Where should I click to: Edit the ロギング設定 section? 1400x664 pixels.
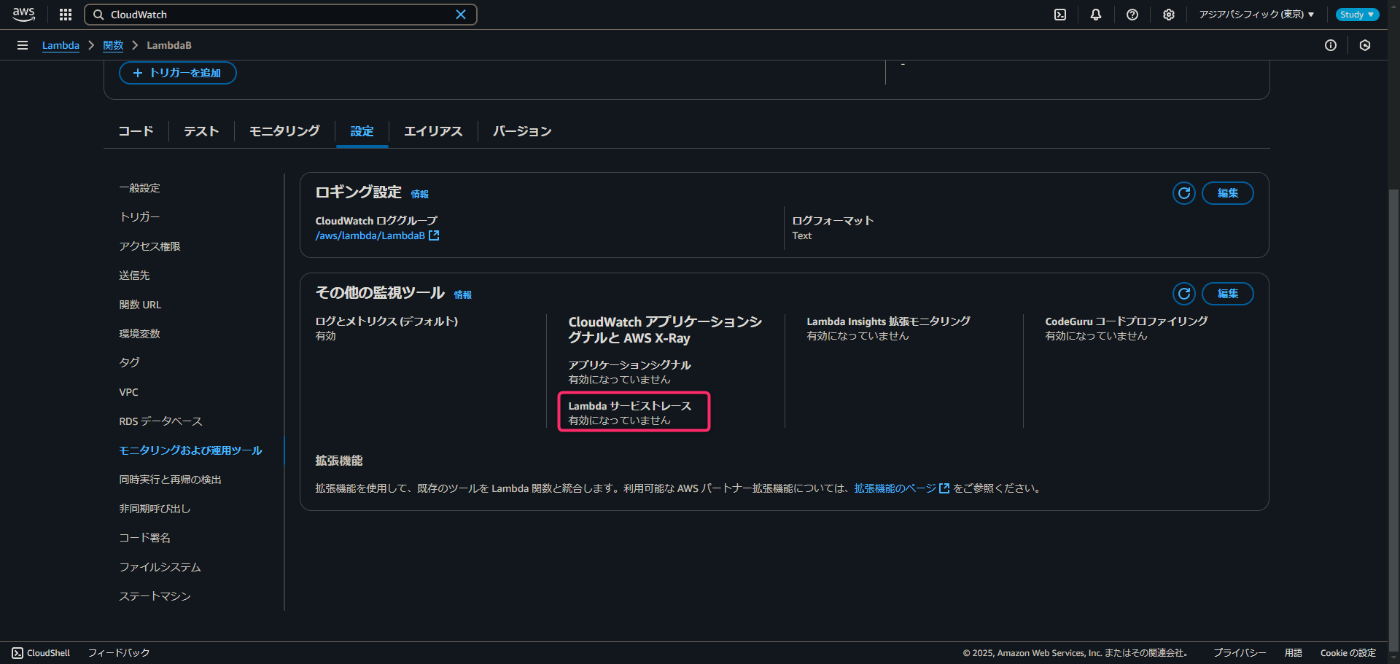coord(1228,193)
